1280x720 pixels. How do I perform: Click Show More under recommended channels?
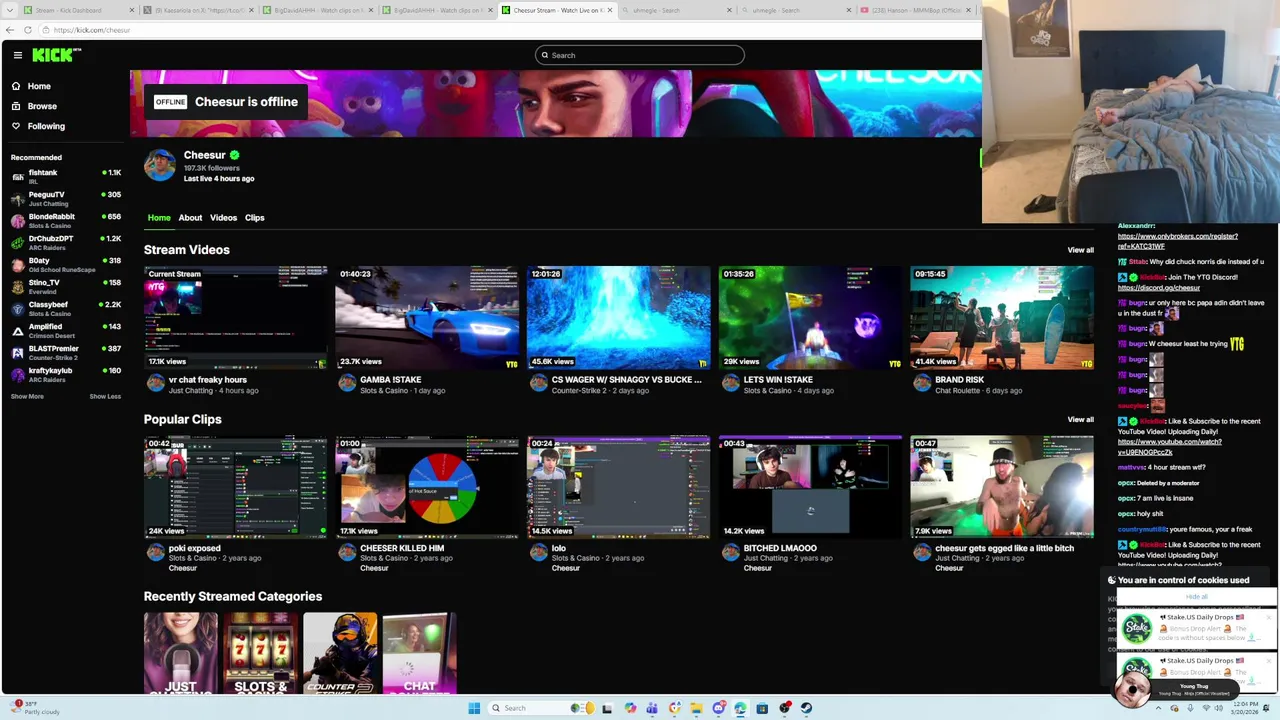[x=27, y=396]
